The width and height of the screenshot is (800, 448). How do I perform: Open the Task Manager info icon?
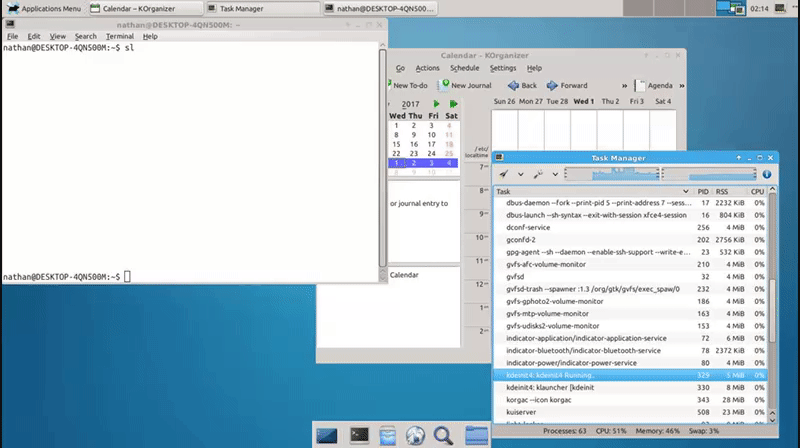766,174
